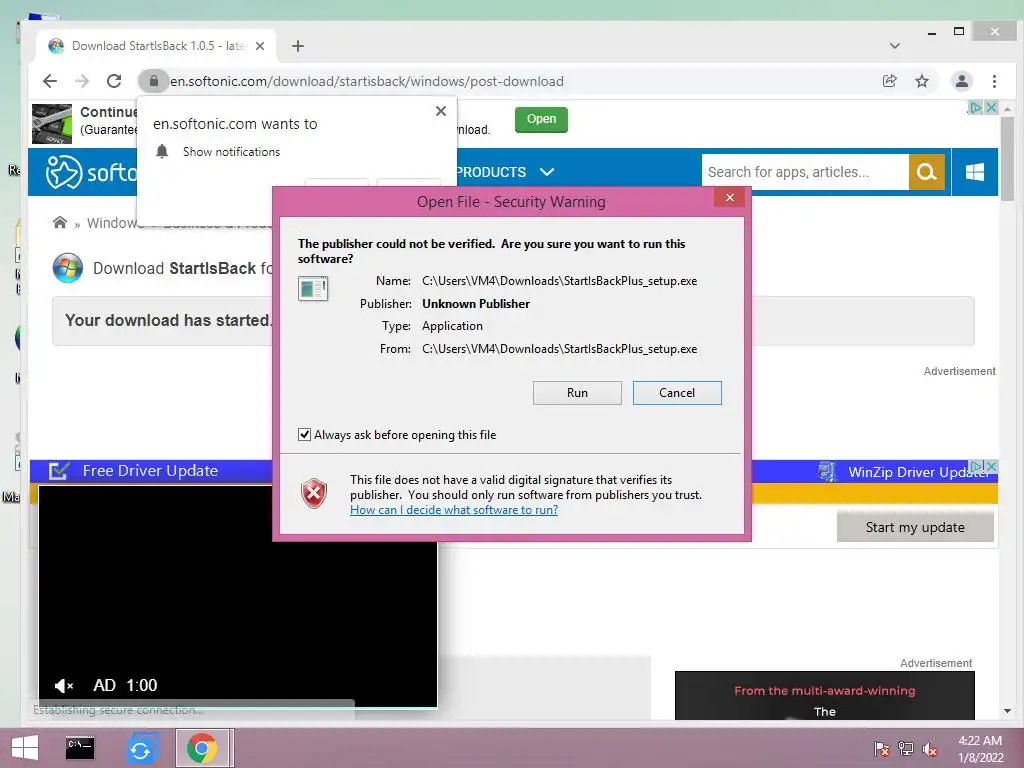This screenshot has width=1024, height=768.
Task: Click the taskbar clock 4:22 AM
Action: pyautogui.click(x=980, y=749)
